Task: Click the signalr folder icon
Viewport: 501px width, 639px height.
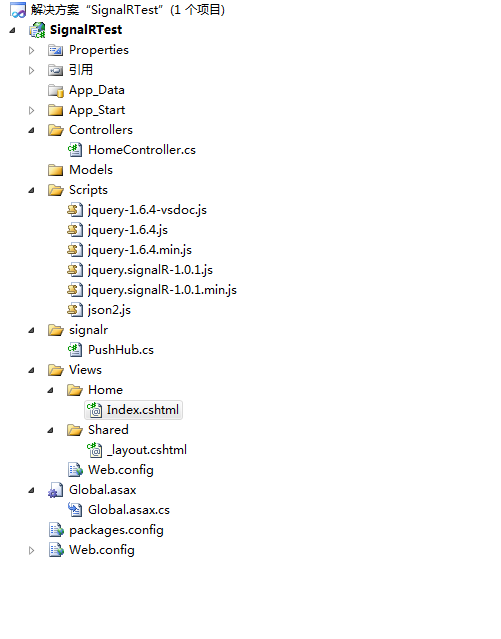Action: tap(55, 330)
